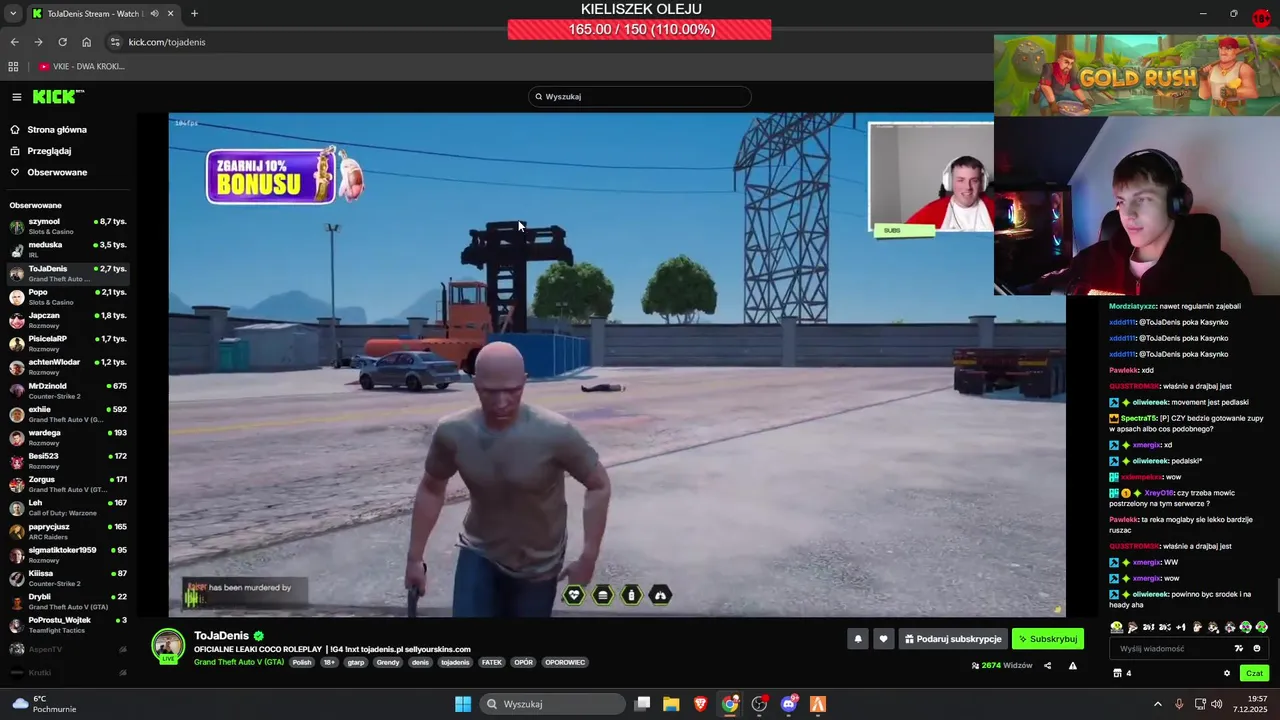Screen dimensions: 1280x720
Task: Open Leh channel in followed list
Action: tap(67, 507)
